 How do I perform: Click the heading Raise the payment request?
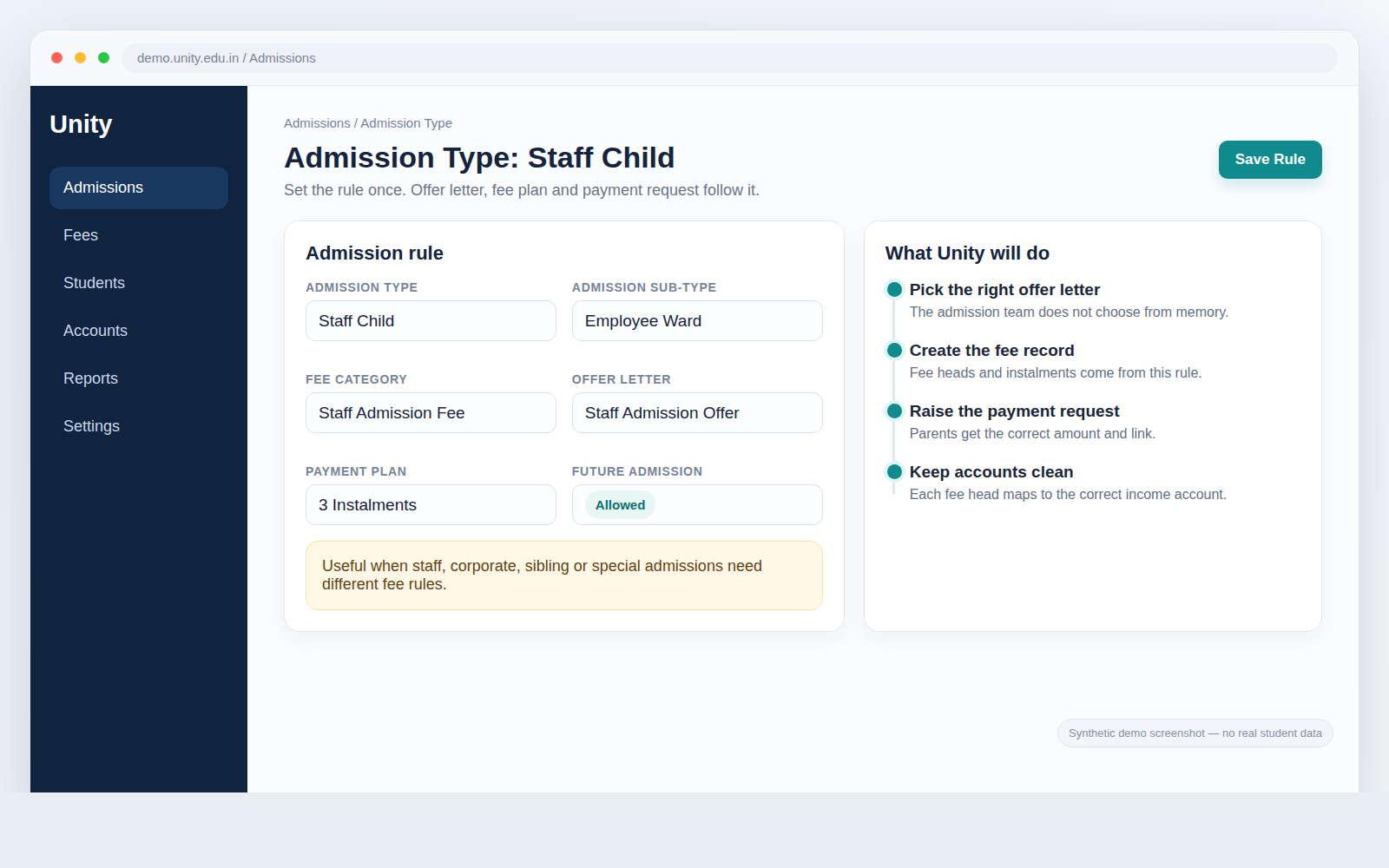[1014, 411]
